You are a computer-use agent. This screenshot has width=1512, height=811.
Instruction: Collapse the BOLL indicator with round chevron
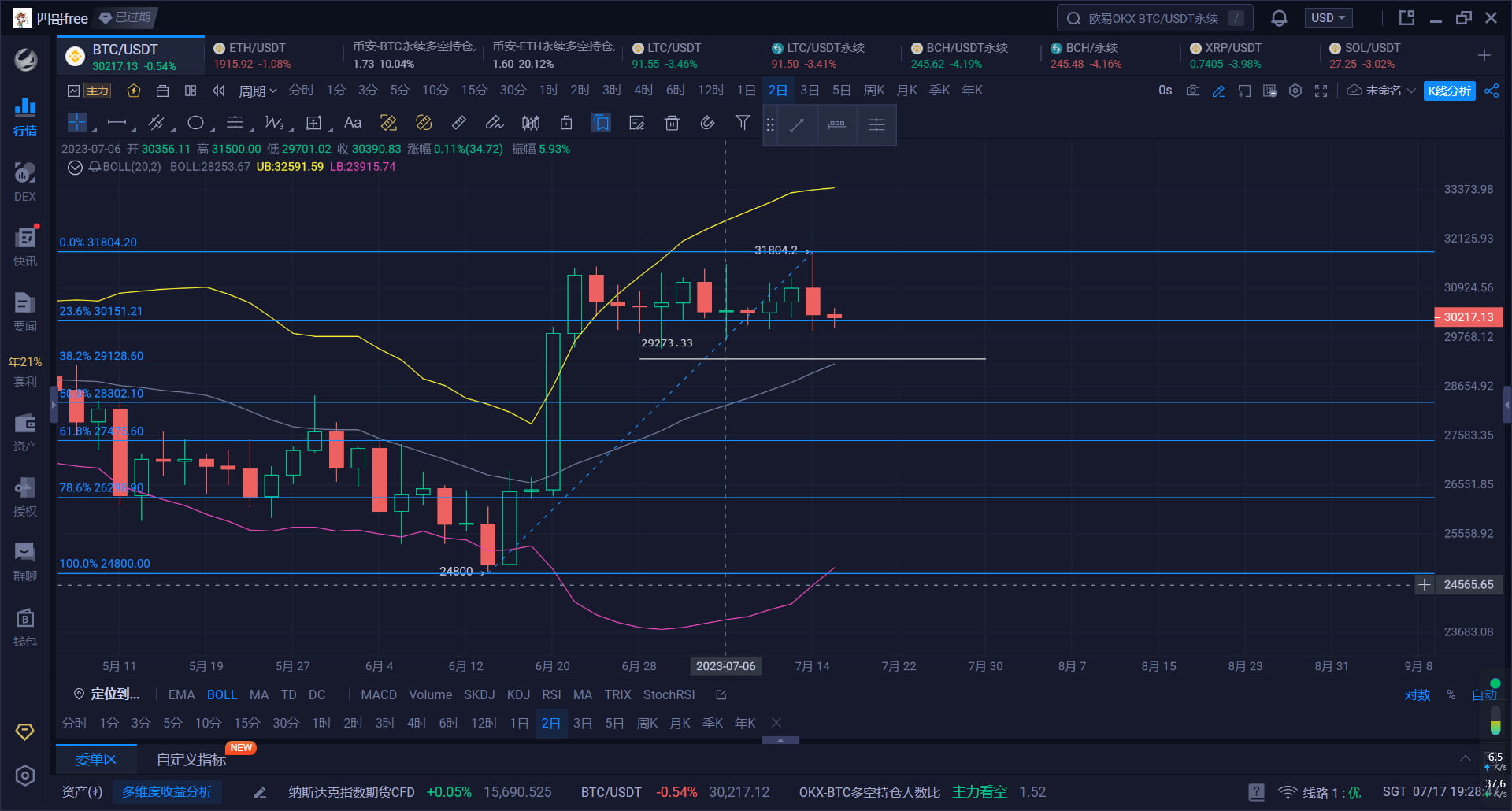pos(75,167)
